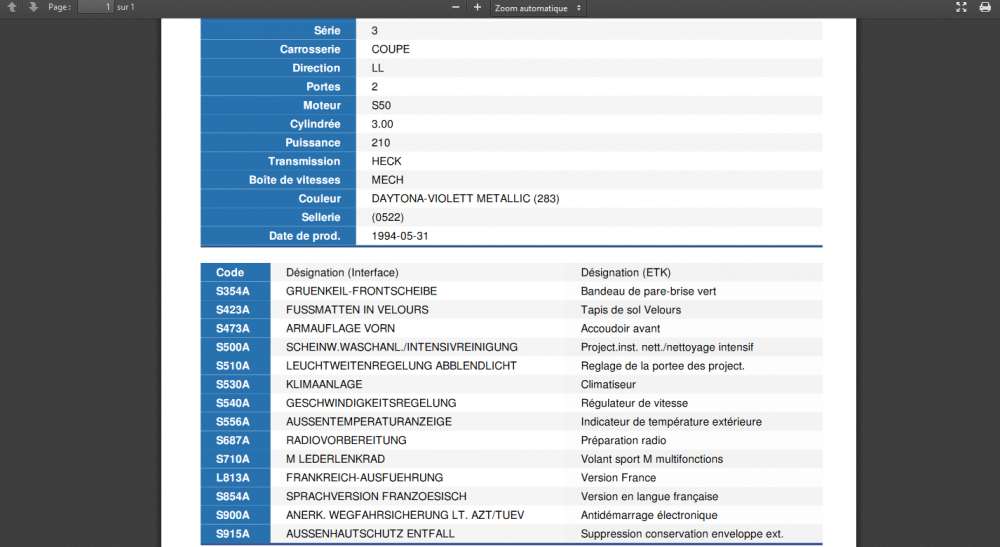1000x547 pixels.
Task: Click KLIMAANLAGE designation
Action: [324, 384]
